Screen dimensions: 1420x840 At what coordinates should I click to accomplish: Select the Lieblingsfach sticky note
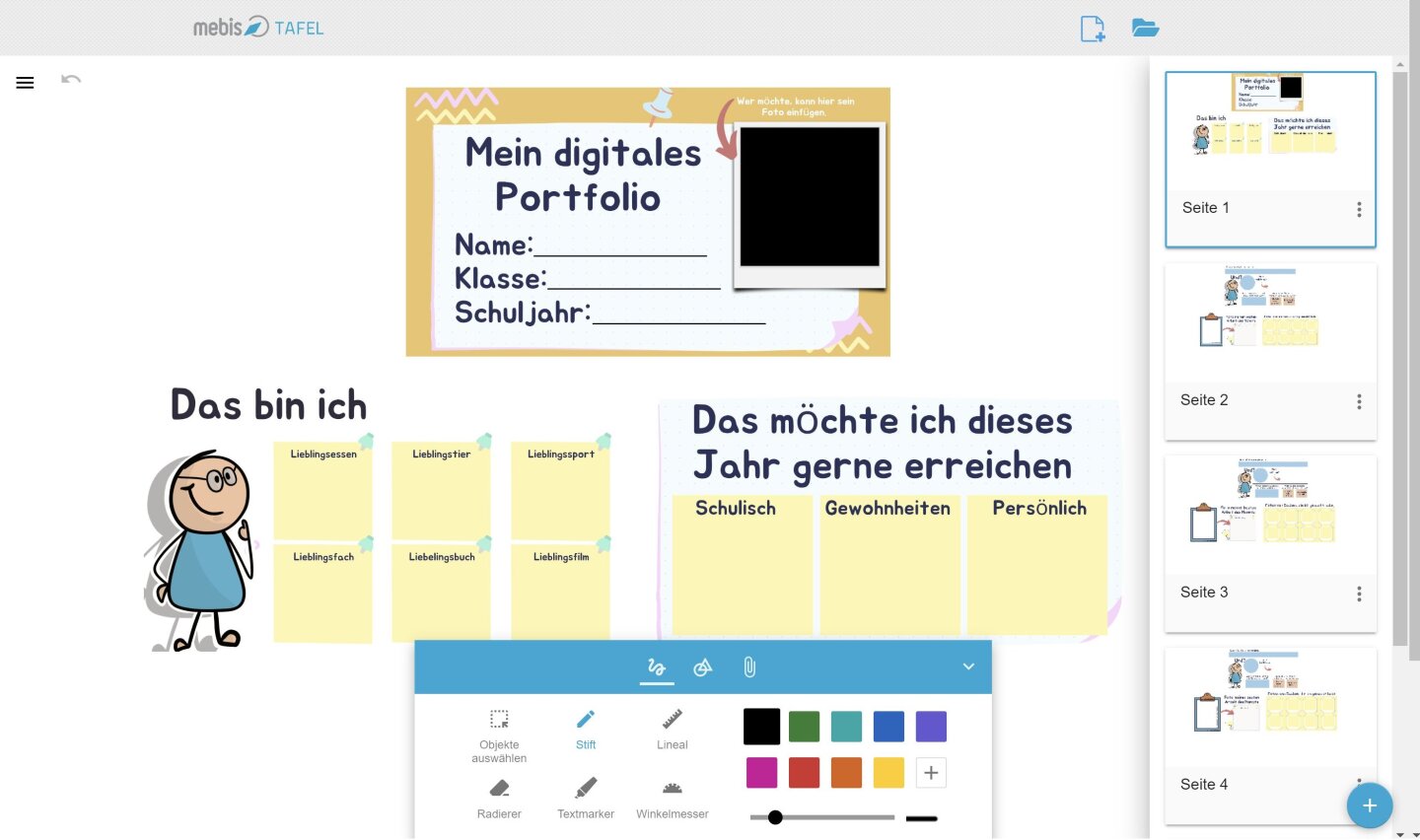pyautogui.click(x=323, y=594)
